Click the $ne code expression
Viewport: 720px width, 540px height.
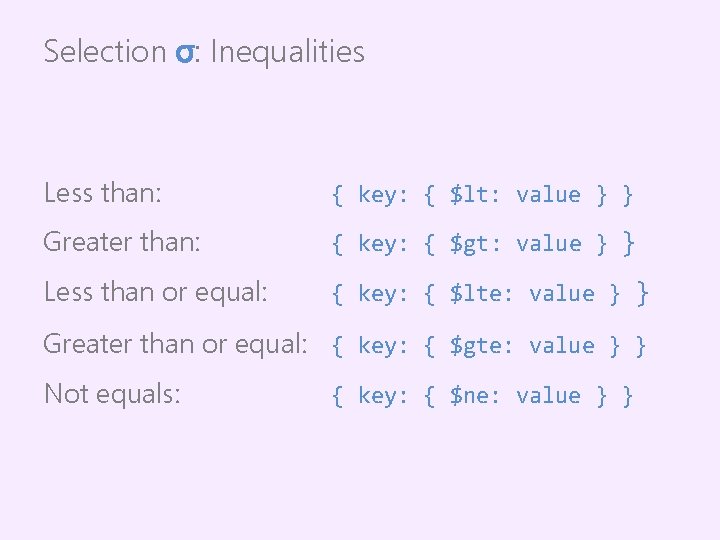coord(482,396)
